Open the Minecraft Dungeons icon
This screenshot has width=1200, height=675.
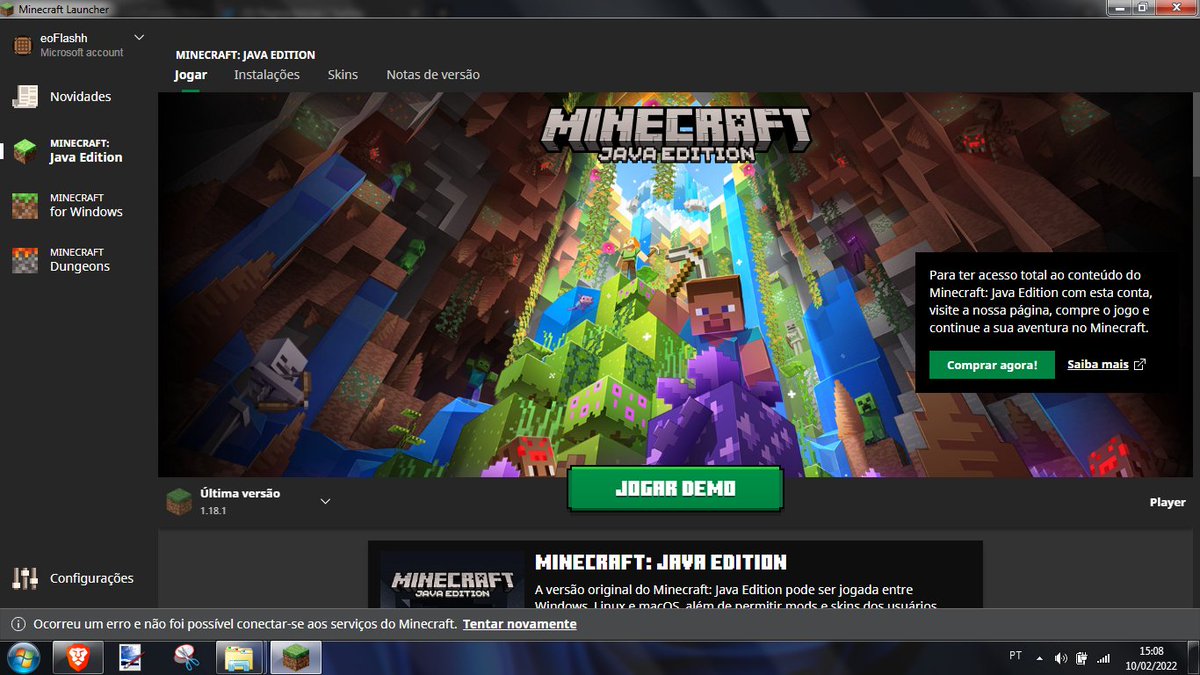[25, 260]
